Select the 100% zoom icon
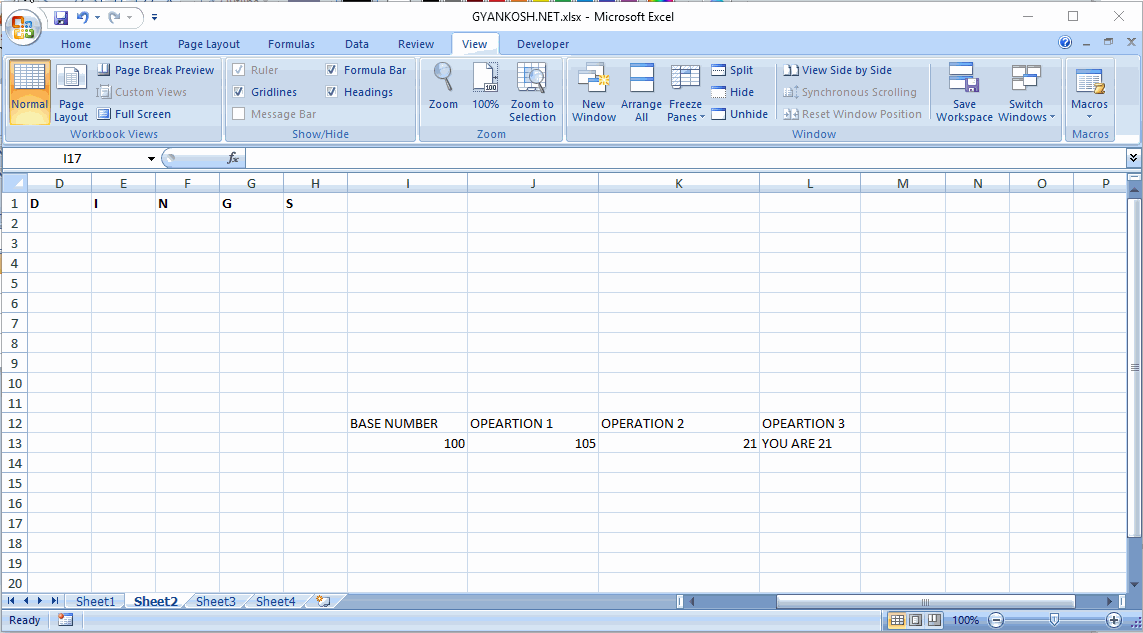The image size is (1143, 633). [485, 90]
